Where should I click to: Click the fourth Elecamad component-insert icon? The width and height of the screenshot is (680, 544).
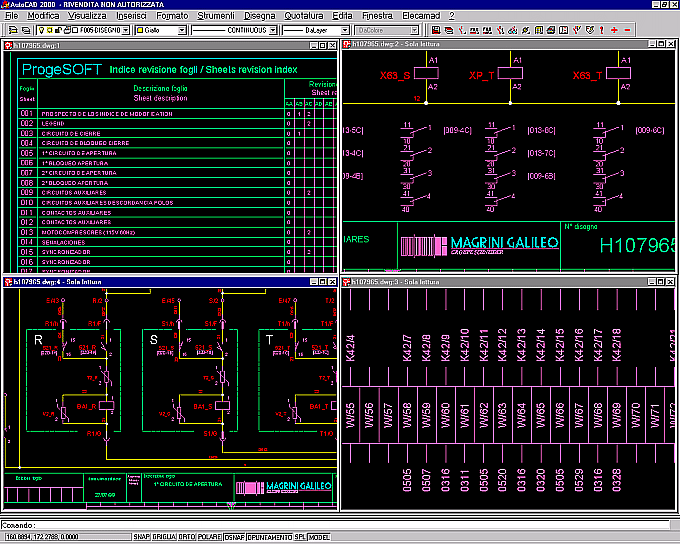[x=474, y=30]
